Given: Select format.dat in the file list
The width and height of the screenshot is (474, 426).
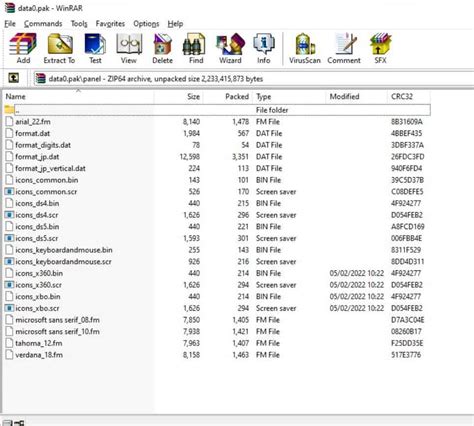Looking at the screenshot, I should (33, 133).
